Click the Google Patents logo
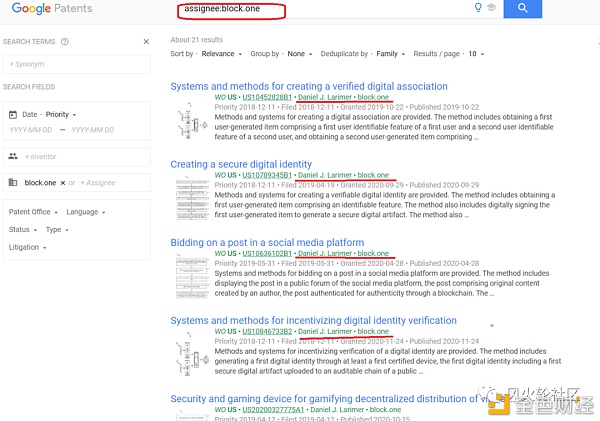 click(52, 8)
